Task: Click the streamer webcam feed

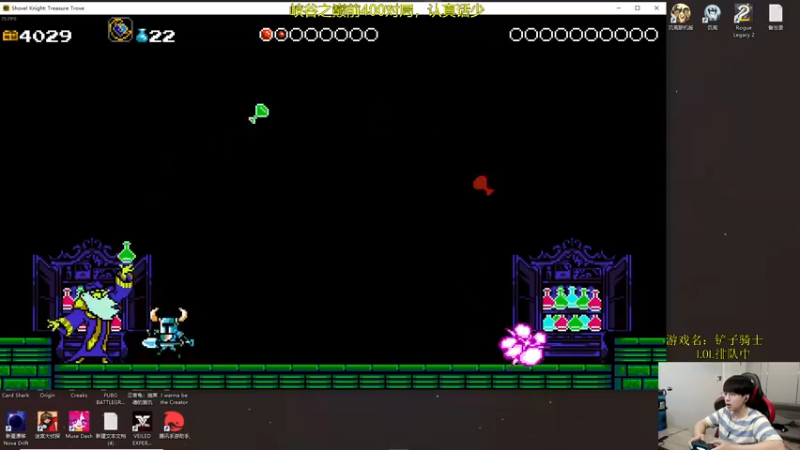Action: [x=729, y=406]
